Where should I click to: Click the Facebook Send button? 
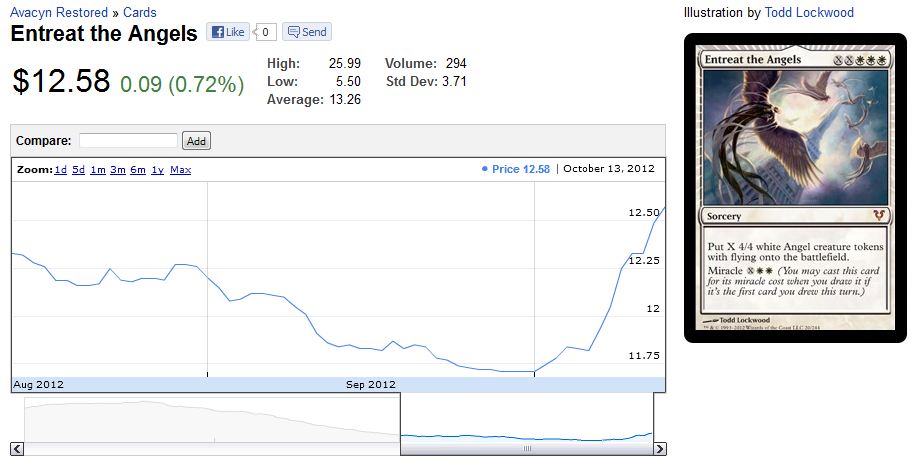[306, 32]
